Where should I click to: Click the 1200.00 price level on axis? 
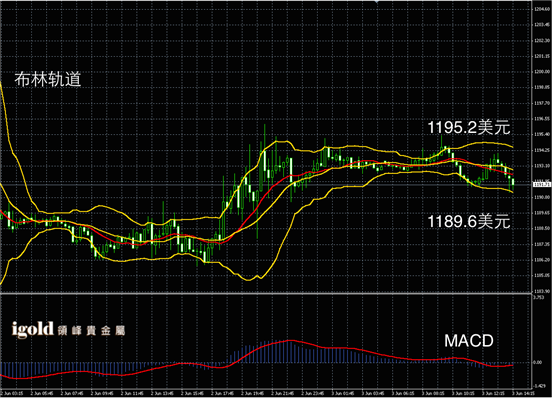click(x=542, y=72)
